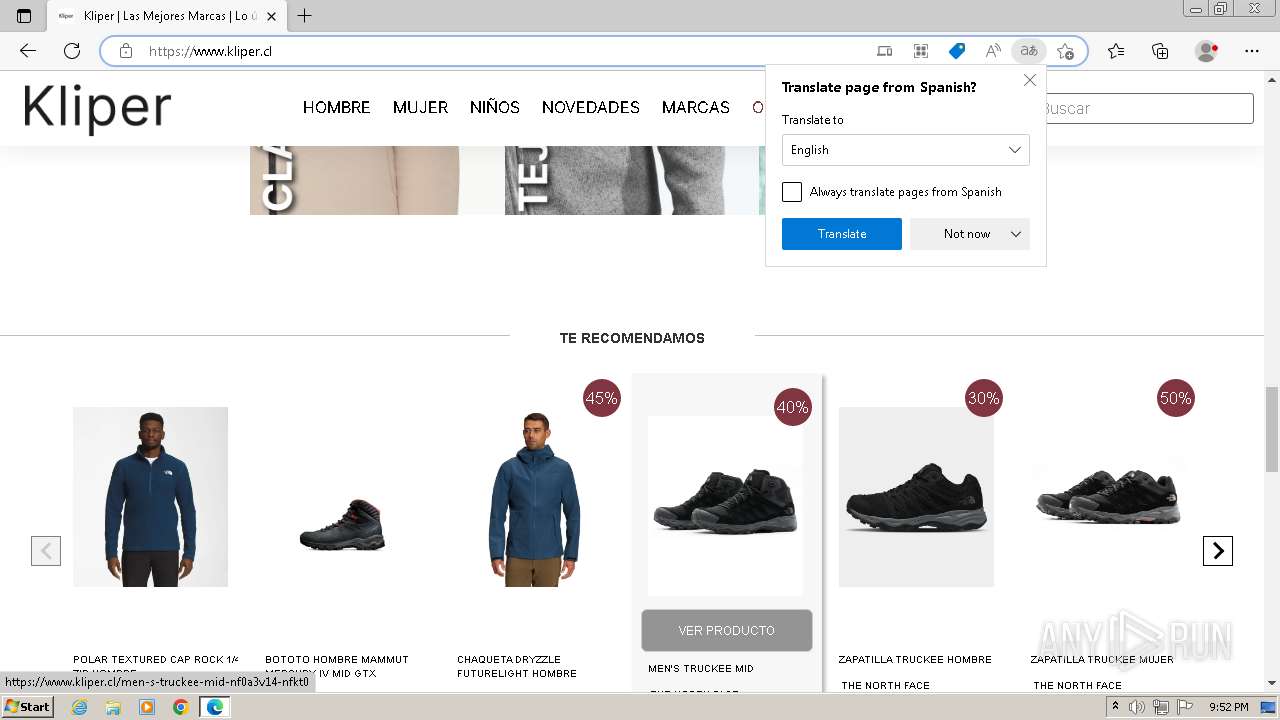This screenshot has height=720, width=1280.
Task: Open the MARCAS menu
Action: point(696,108)
